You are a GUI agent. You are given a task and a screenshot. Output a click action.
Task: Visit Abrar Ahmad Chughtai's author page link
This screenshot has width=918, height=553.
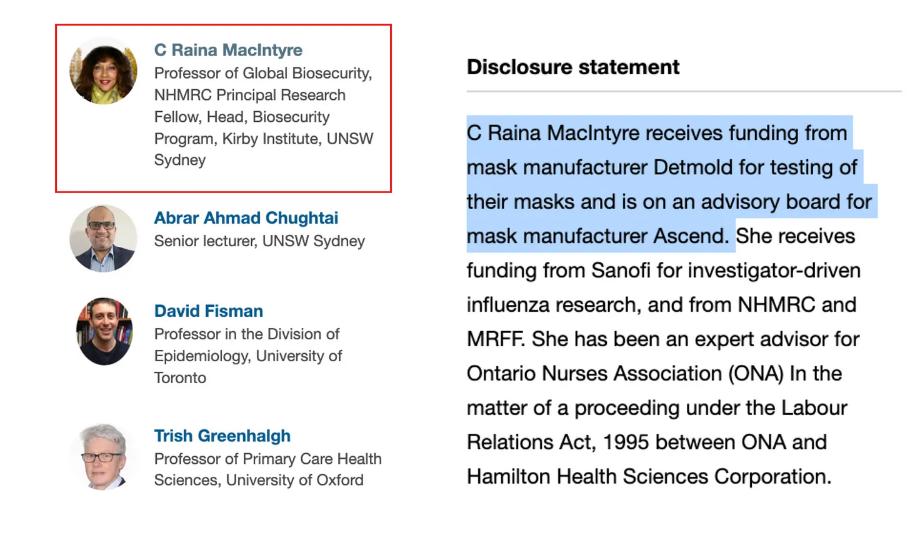[246, 218]
